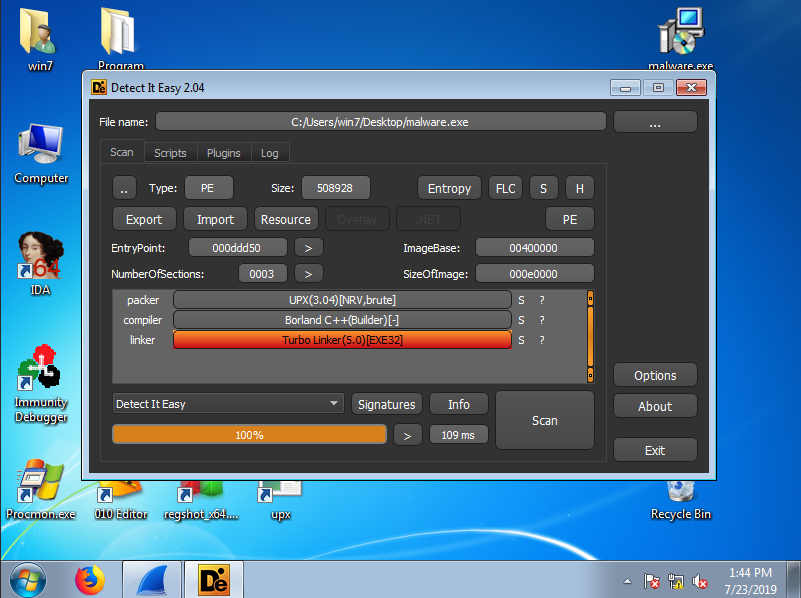Select Detect It Easy taskbar button
Screen dimensions: 801x598
pos(214,580)
